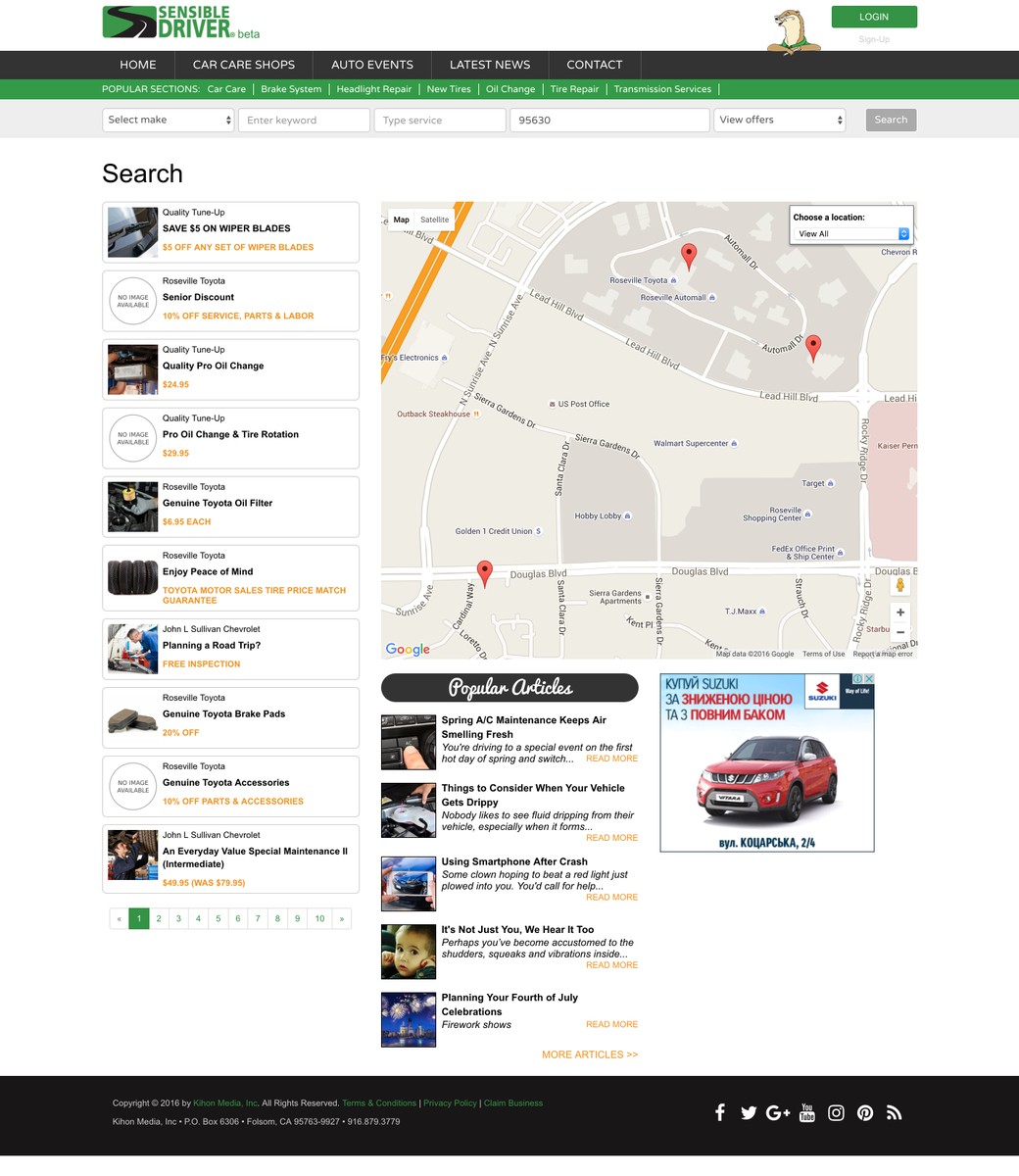1019x1176 pixels.
Task: Close the Suzuki ad with the X icon
Action: pos(868,678)
